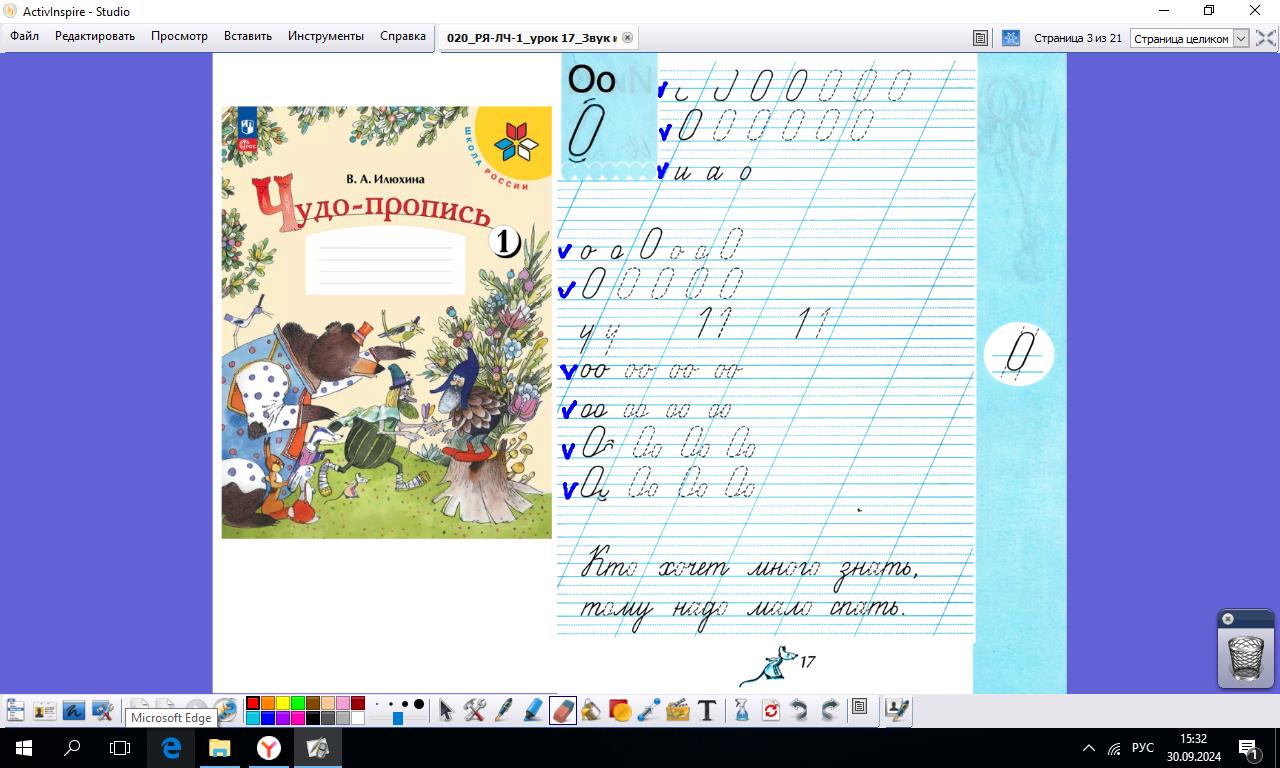1280x768 pixels.
Task: Pick the white color swatch
Action: pos(358,718)
